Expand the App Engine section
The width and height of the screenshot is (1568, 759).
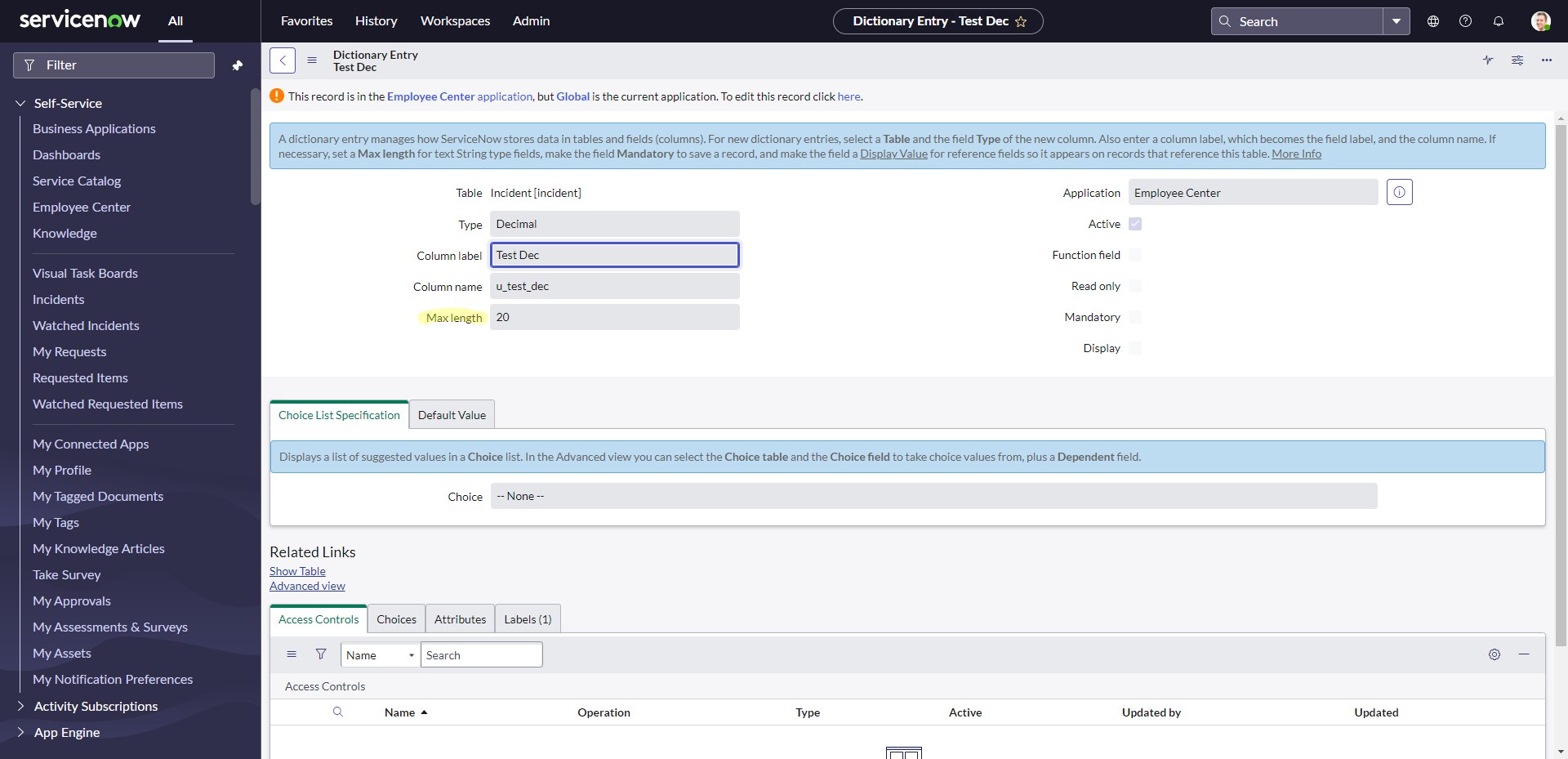[20, 733]
